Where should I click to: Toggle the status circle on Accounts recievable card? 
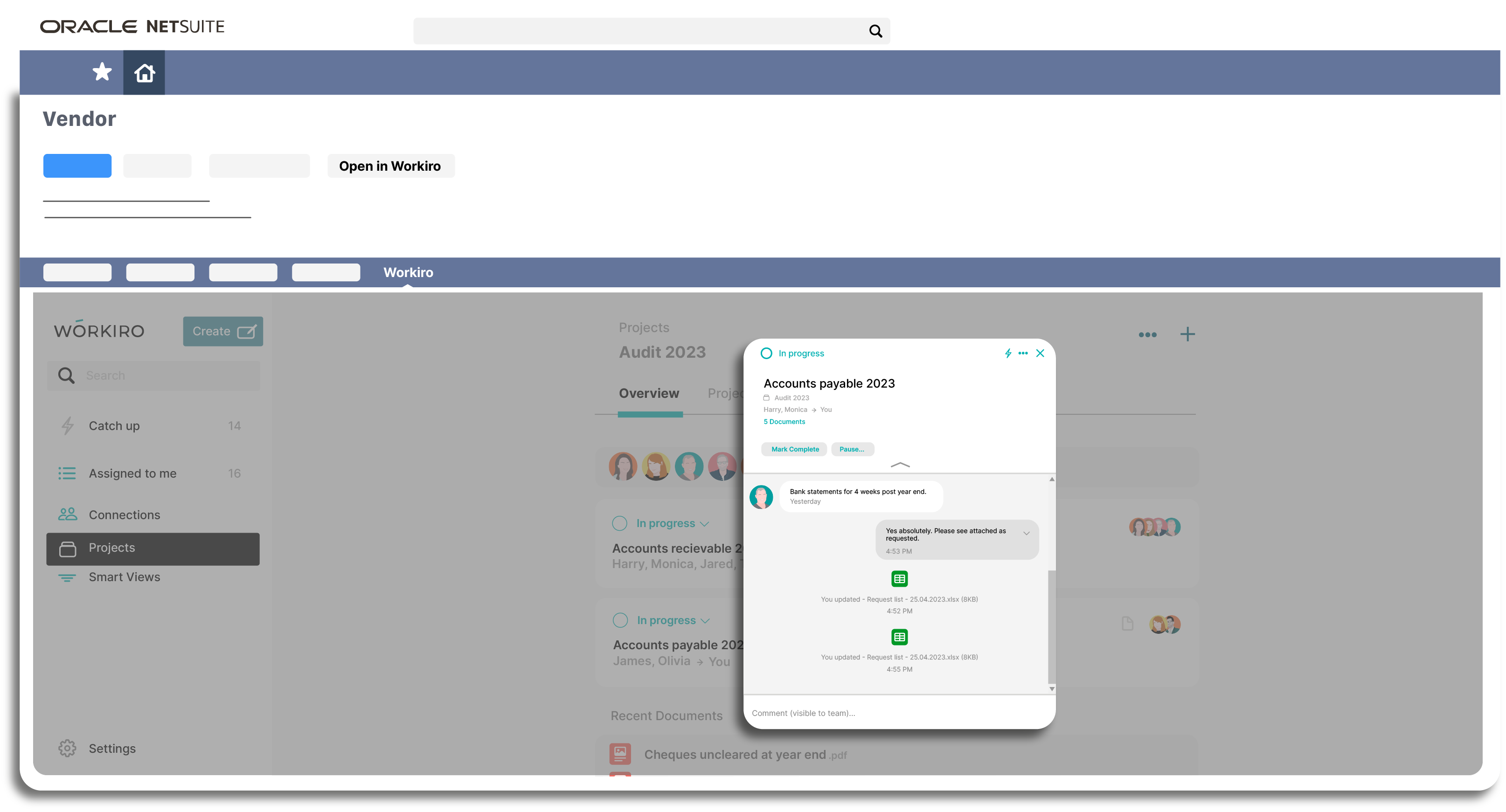click(x=620, y=523)
